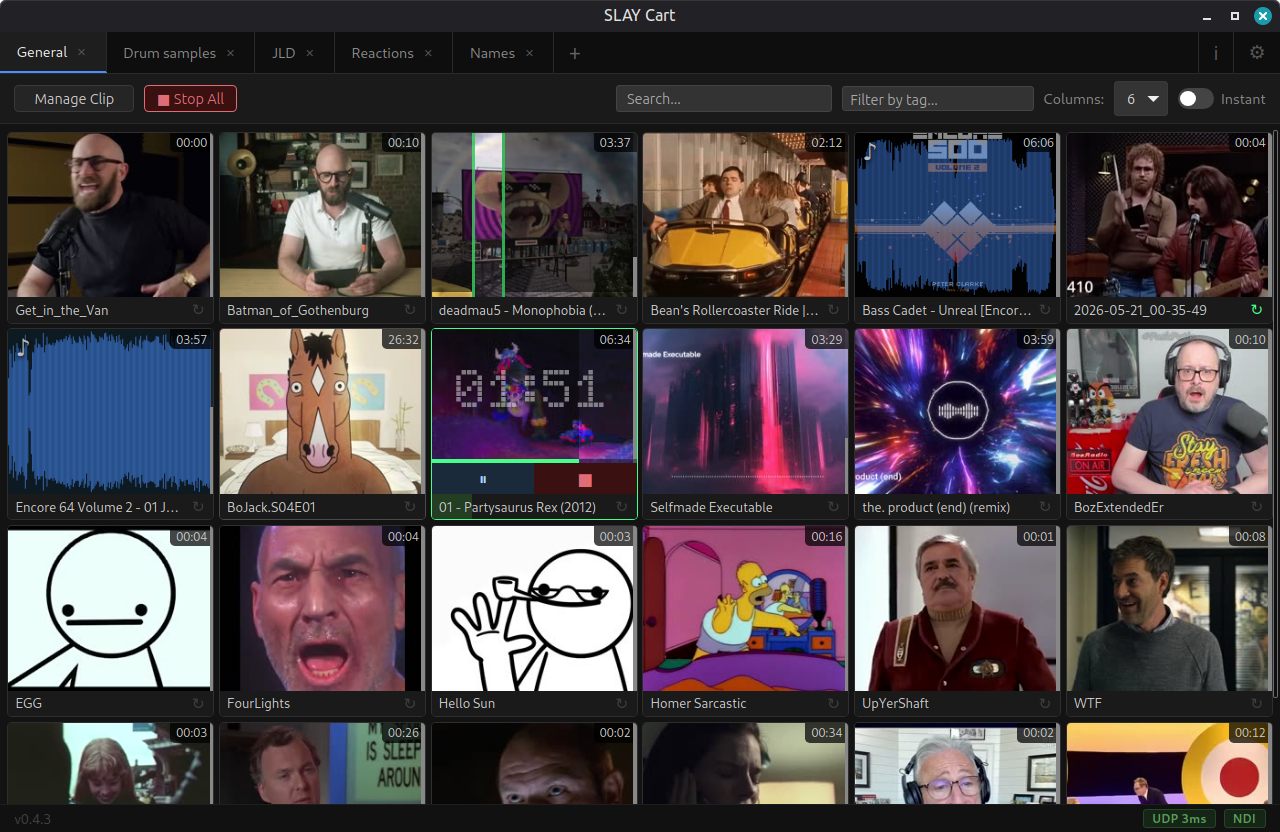Click the Manage Clip button
Viewport: 1280px width, 832px height.
[74, 99]
